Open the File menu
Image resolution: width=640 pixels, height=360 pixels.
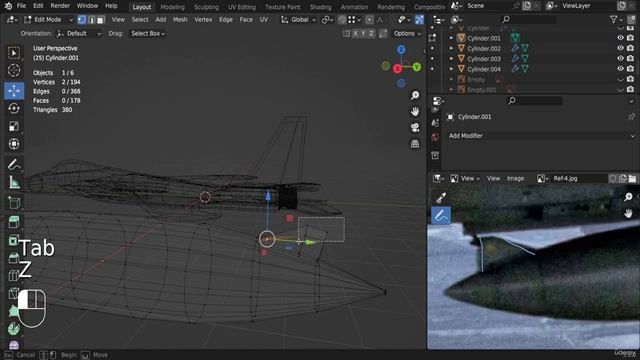point(21,6)
